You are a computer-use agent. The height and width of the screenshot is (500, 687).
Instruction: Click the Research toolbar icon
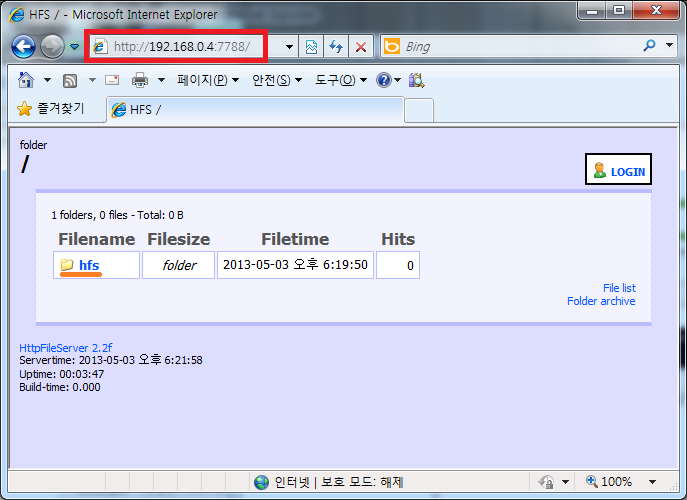416,80
